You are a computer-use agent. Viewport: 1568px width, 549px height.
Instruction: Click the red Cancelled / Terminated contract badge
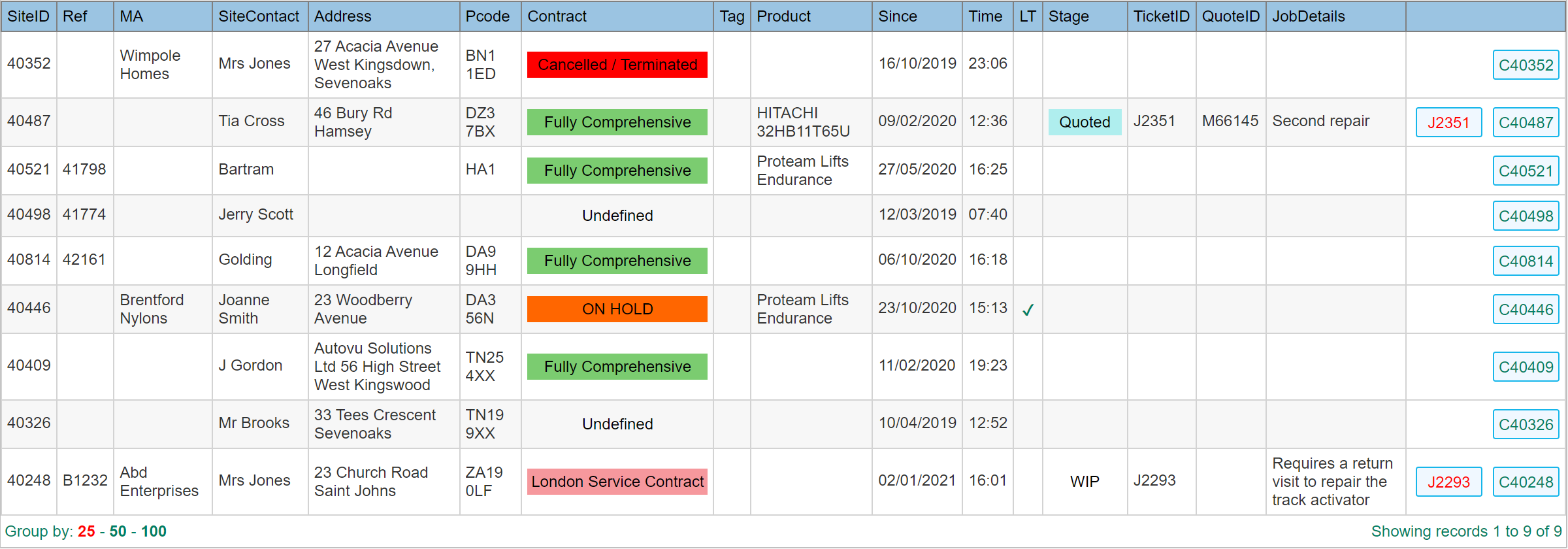pos(617,65)
